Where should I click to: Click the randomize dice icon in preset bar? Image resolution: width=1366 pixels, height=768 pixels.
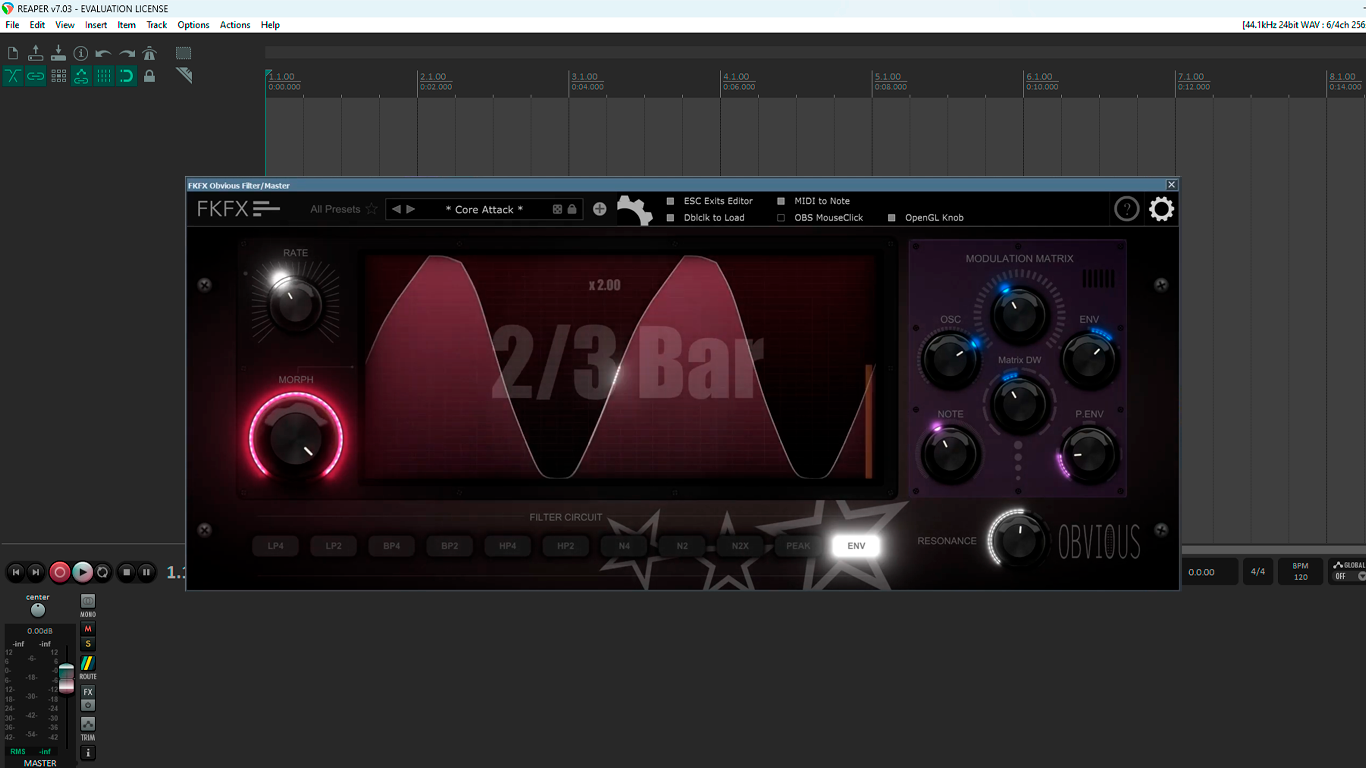(557, 209)
